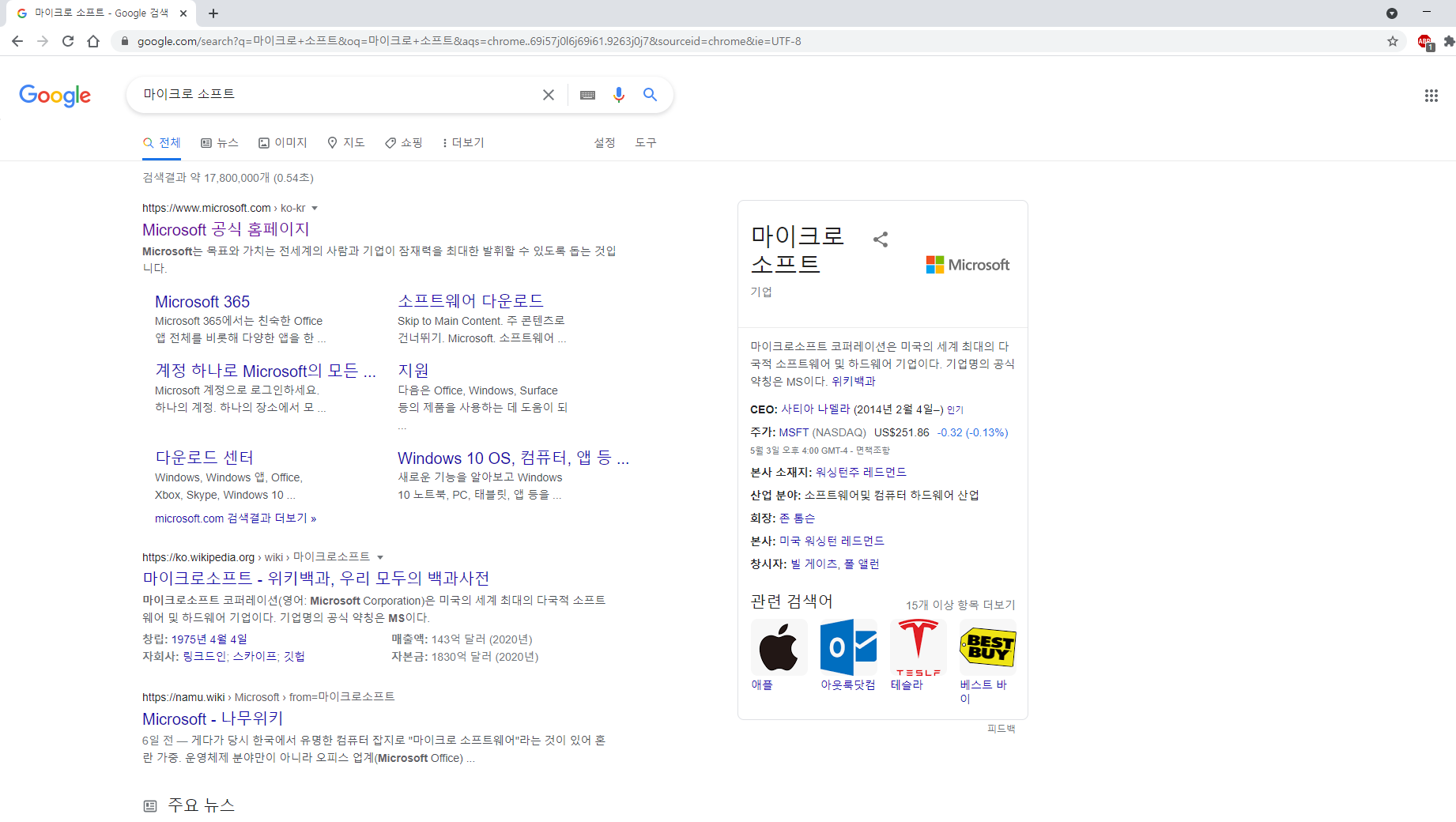Click the founder 폴 앨런 link

point(862,564)
